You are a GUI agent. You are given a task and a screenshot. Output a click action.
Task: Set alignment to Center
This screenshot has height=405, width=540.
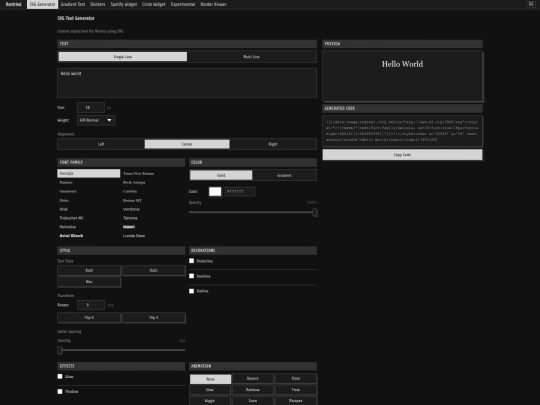pyautogui.click(x=187, y=144)
